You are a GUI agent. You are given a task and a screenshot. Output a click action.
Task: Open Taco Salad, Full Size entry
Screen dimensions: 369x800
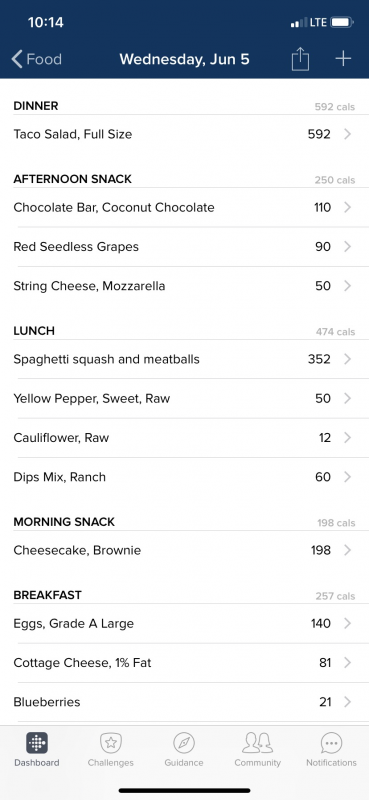click(184, 134)
